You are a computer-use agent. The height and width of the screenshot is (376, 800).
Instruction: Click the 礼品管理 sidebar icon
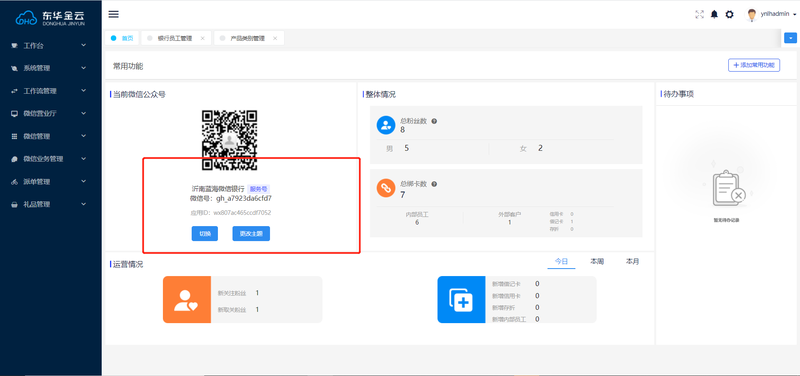click(14, 204)
